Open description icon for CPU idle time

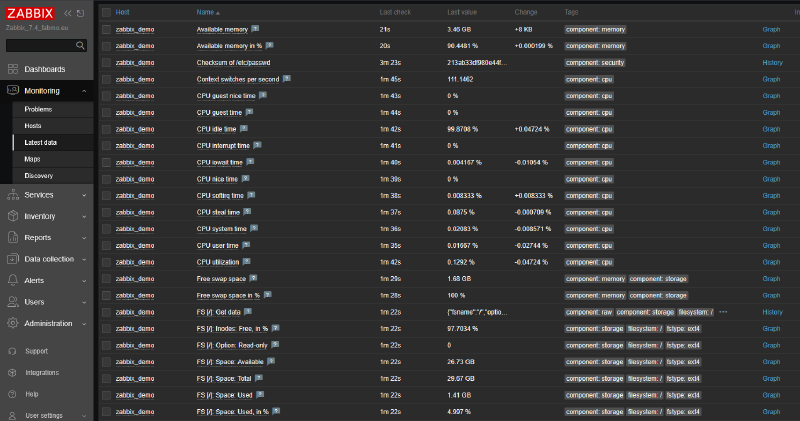click(x=244, y=129)
